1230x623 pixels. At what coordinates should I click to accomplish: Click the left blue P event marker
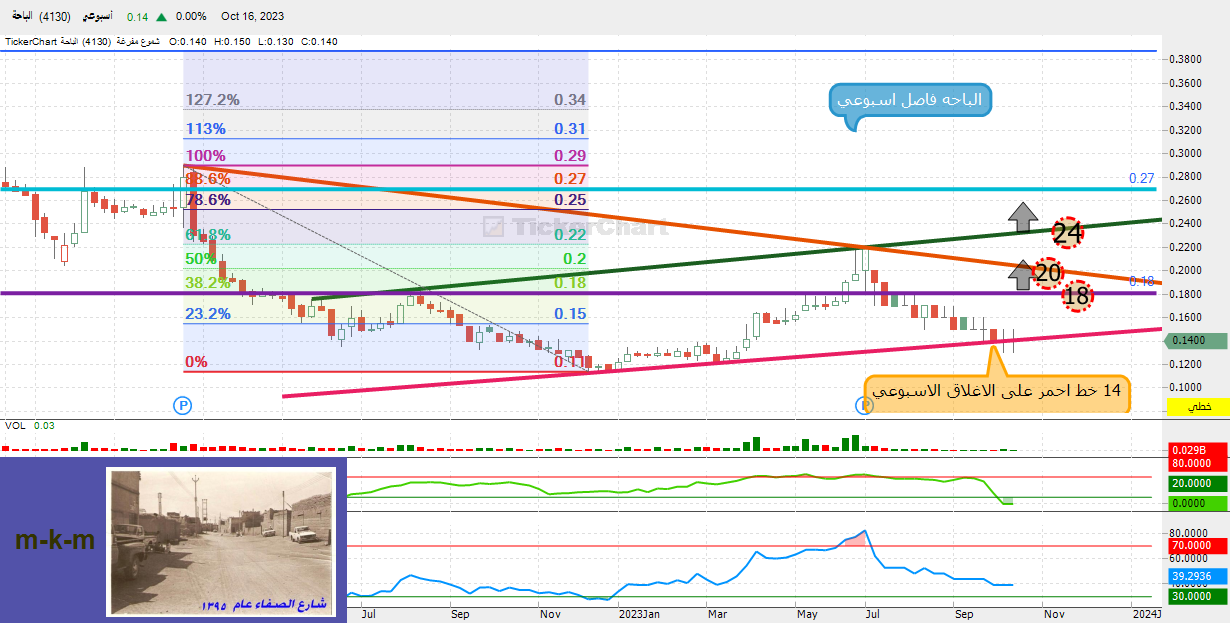[182, 405]
